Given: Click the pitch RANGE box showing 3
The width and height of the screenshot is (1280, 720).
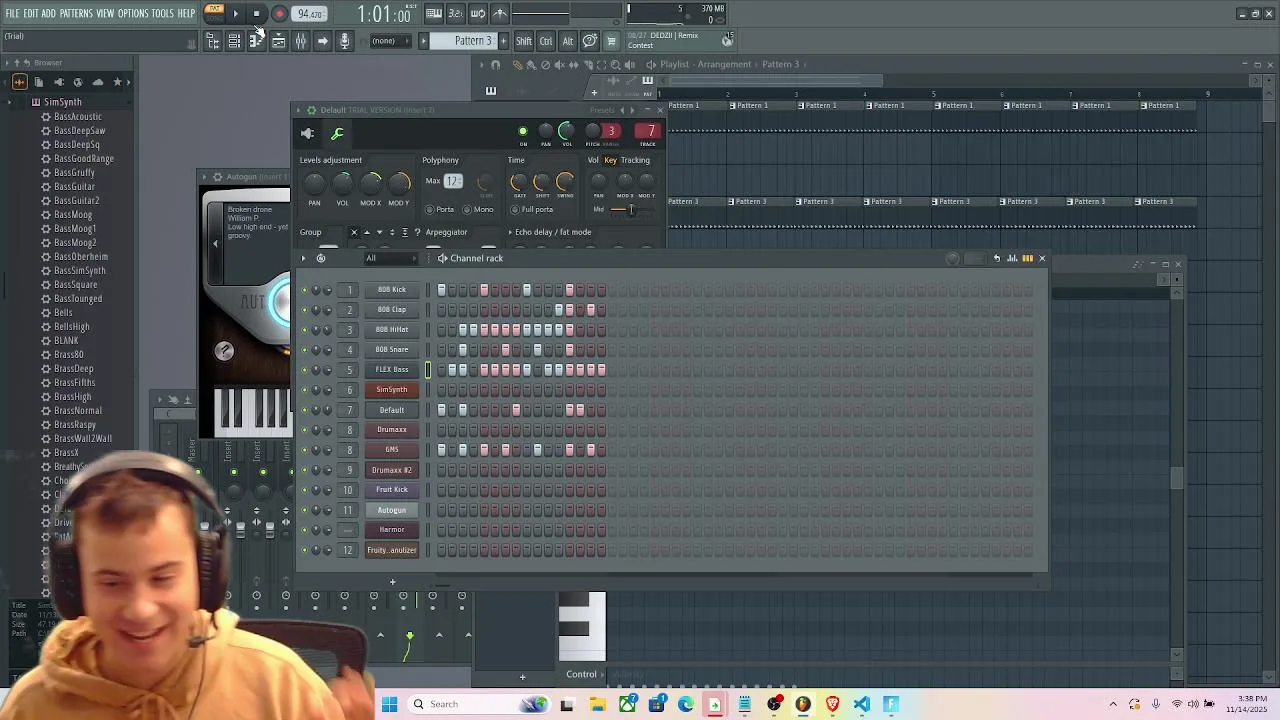Looking at the screenshot, I should tap(611, 131).
